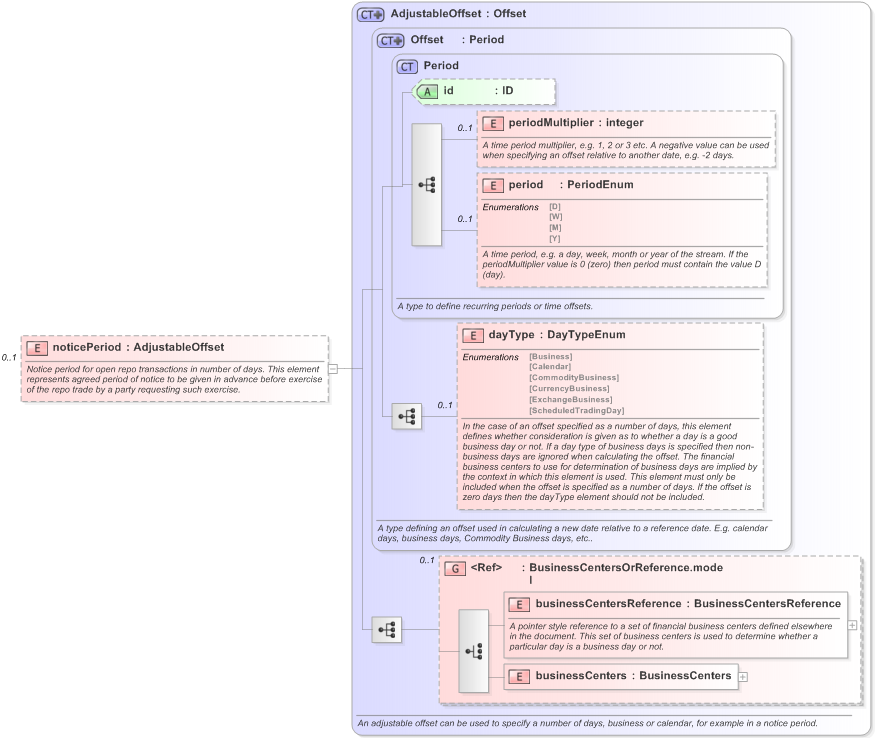Click the 0..1 cardinality beside noticePeriod
The width and height of the screenshot is (875, 738).
tap(9, 358)
